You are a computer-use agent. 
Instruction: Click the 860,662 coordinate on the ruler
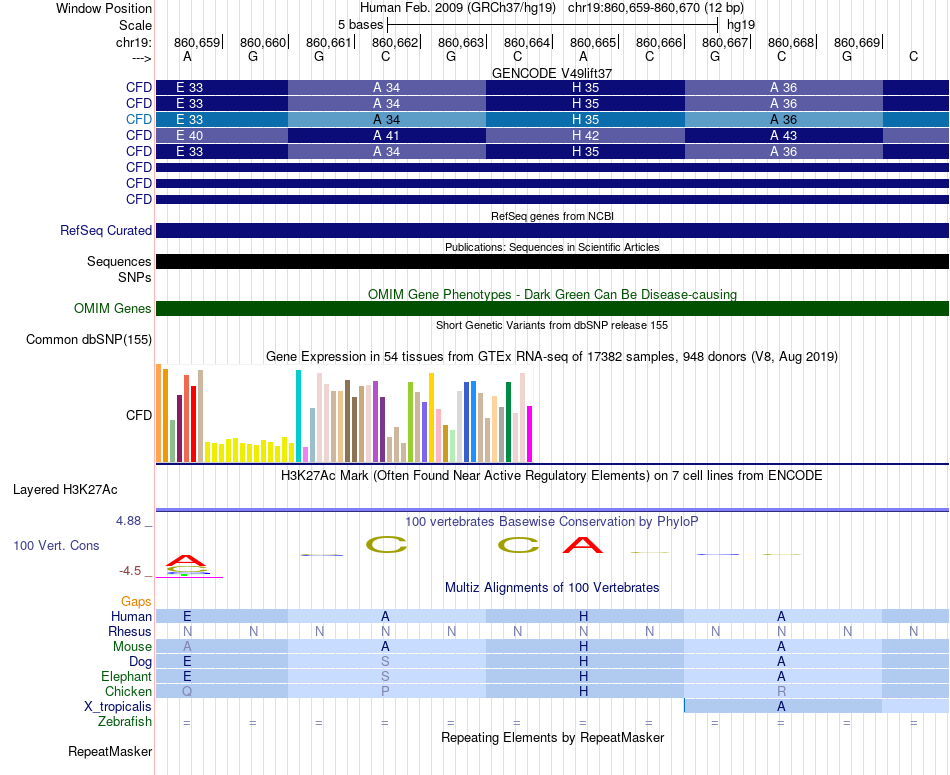coord(395,42)
